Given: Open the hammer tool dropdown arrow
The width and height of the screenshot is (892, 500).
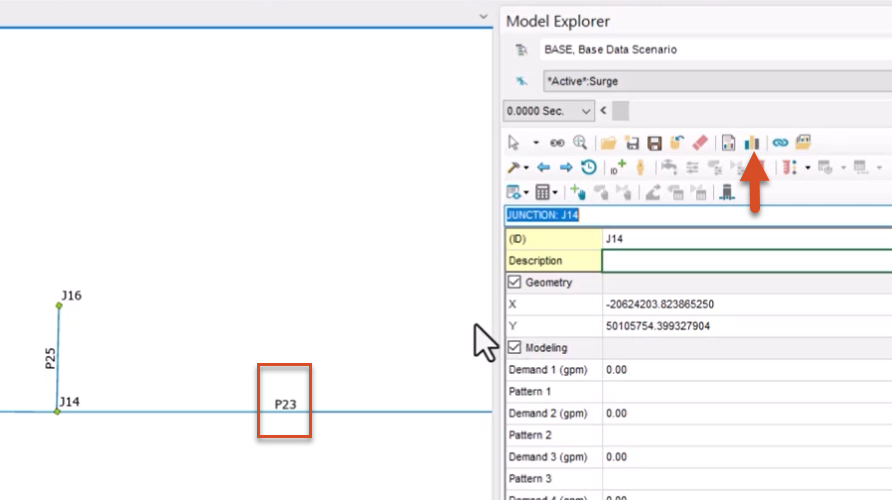Looking at the screenshot, I should click(x=526, y=168).
